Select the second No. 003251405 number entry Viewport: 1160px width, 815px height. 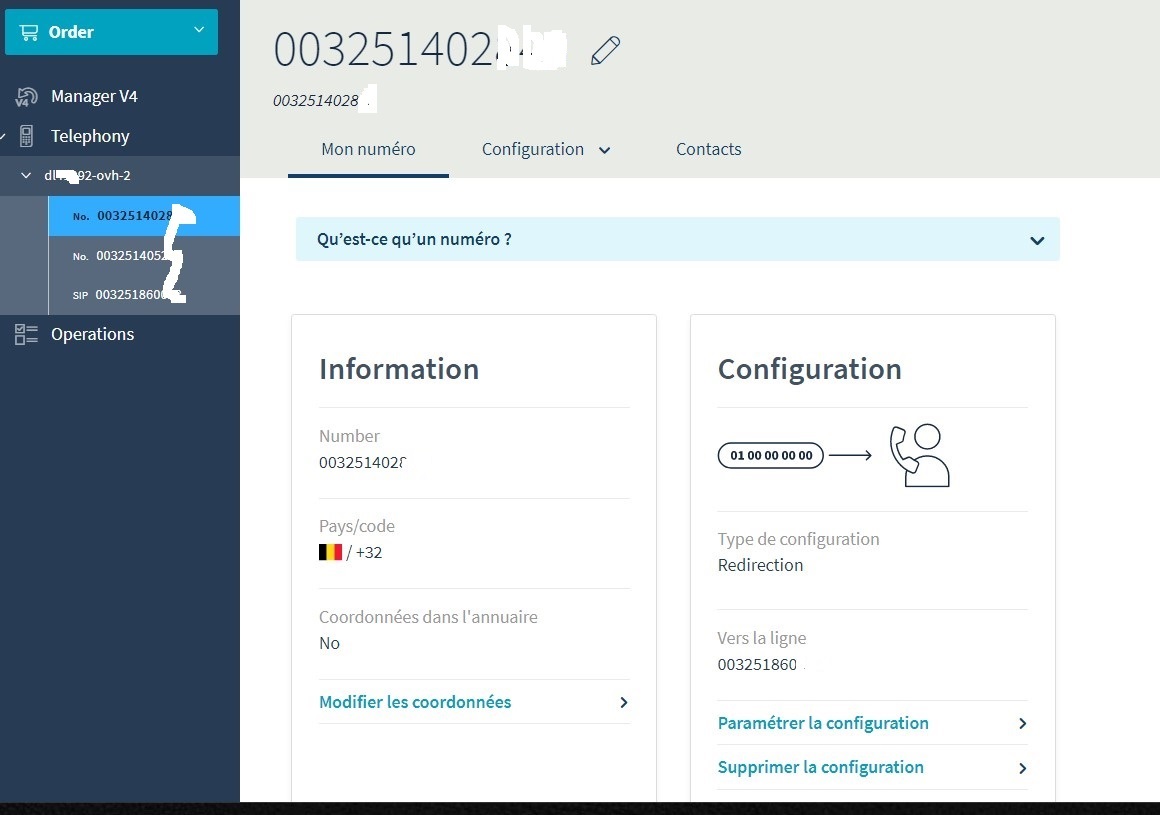click(x=130, y=256)
